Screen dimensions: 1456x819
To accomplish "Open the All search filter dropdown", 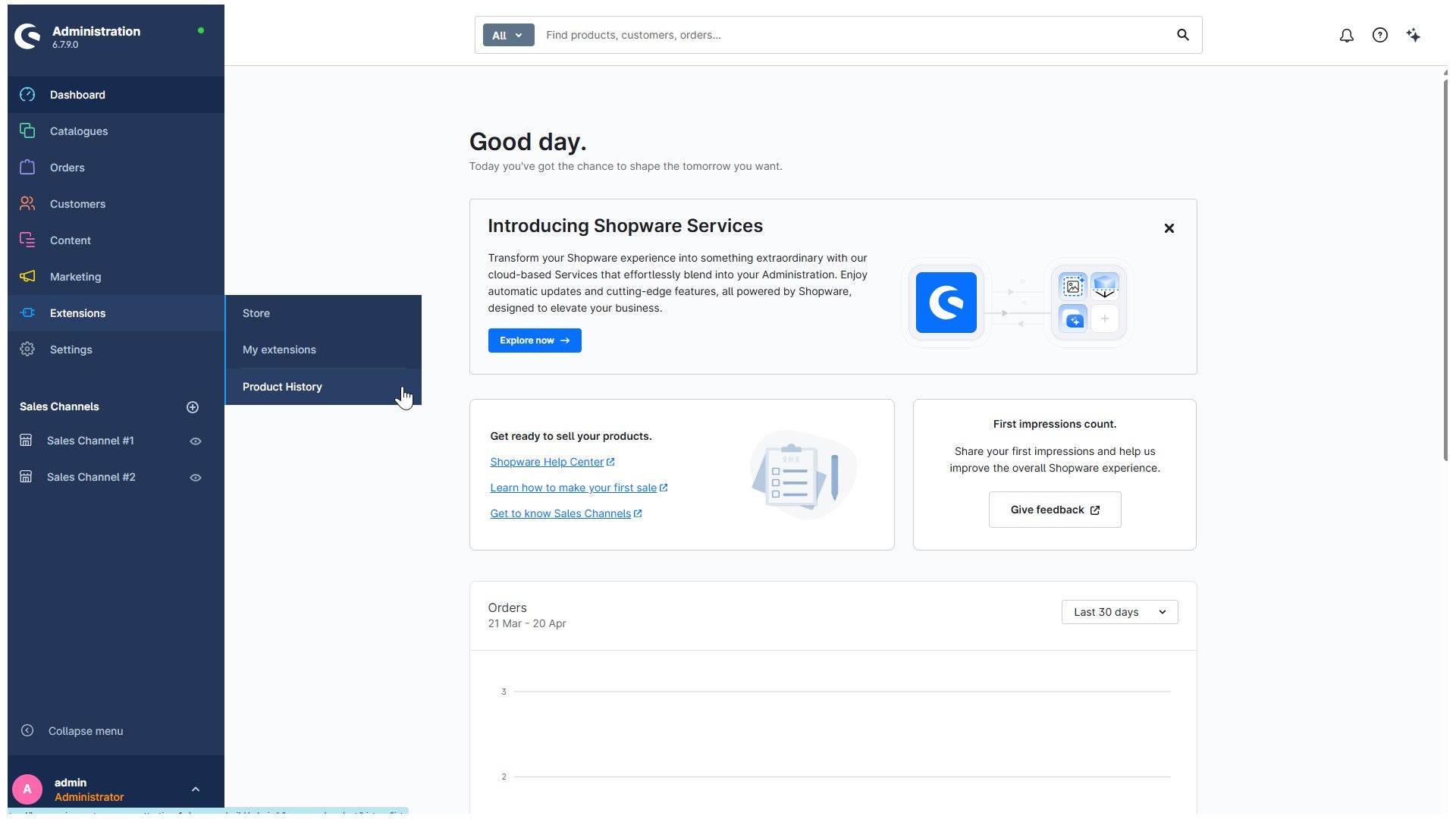I will pyautogui.click(x=508, y=35).
